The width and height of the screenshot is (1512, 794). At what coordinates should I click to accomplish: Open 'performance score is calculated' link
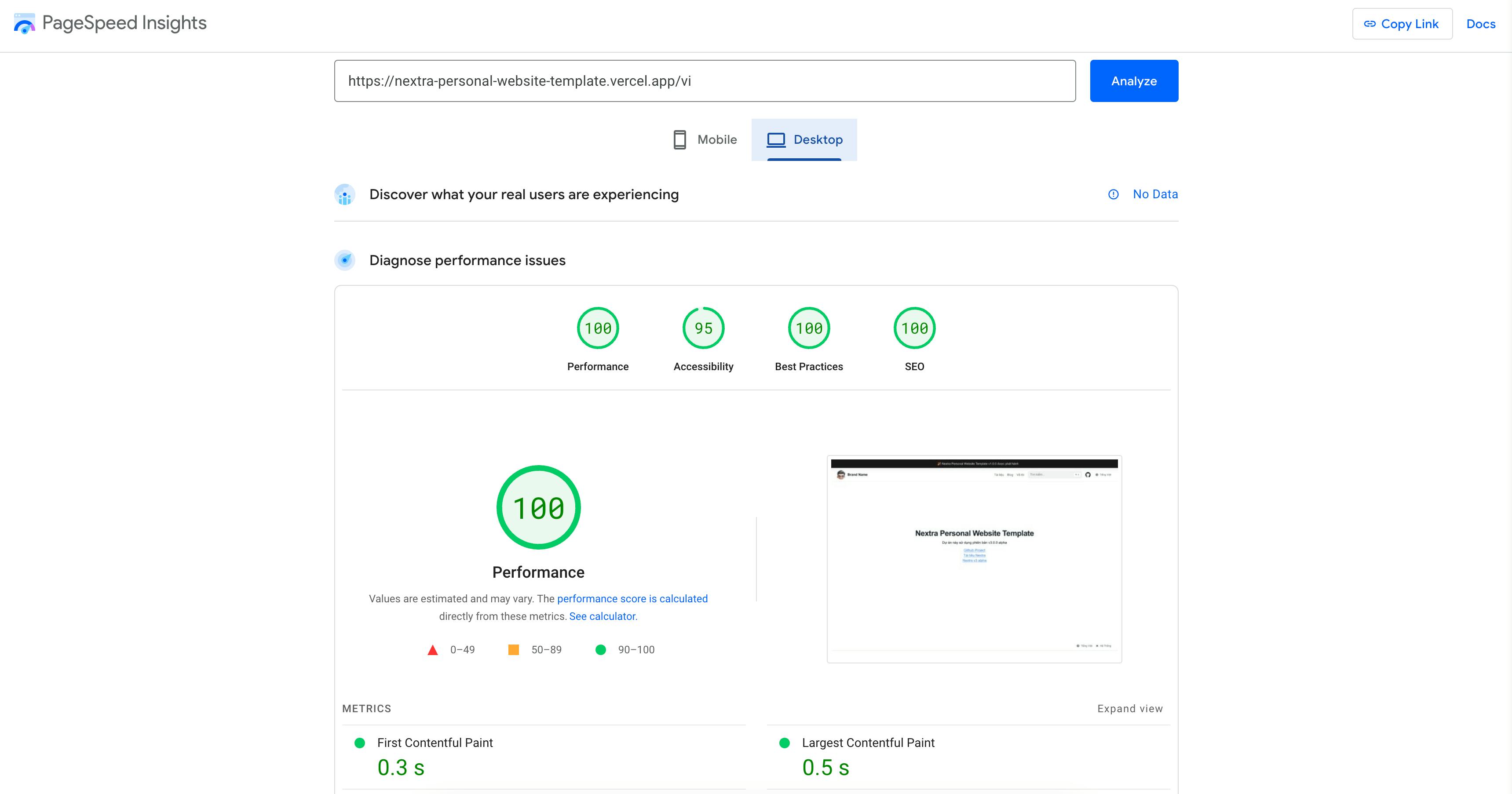point(632,599)
